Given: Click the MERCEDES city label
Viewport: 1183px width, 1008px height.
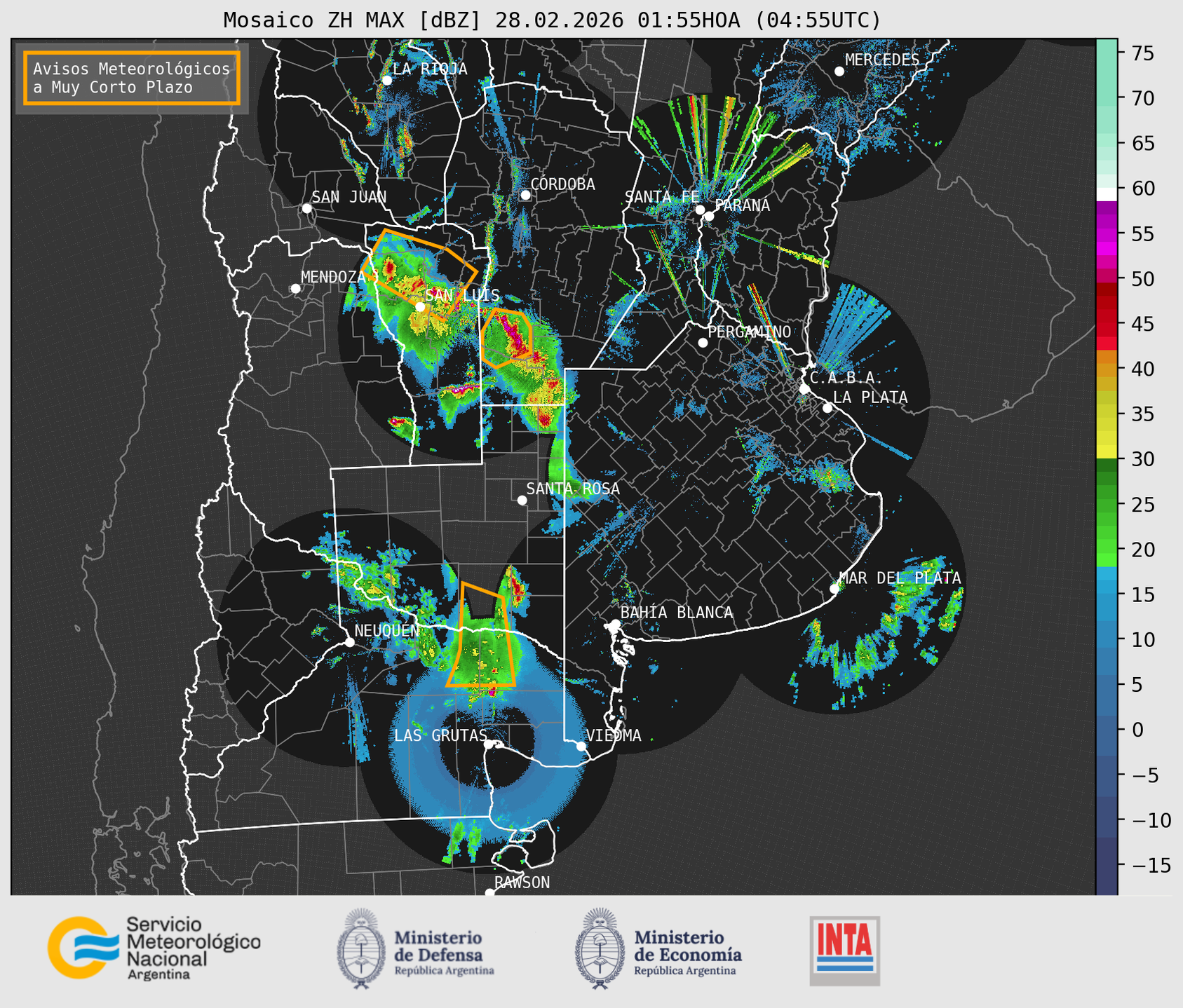Looking at the screenshot, I should [x=882, y=60].
